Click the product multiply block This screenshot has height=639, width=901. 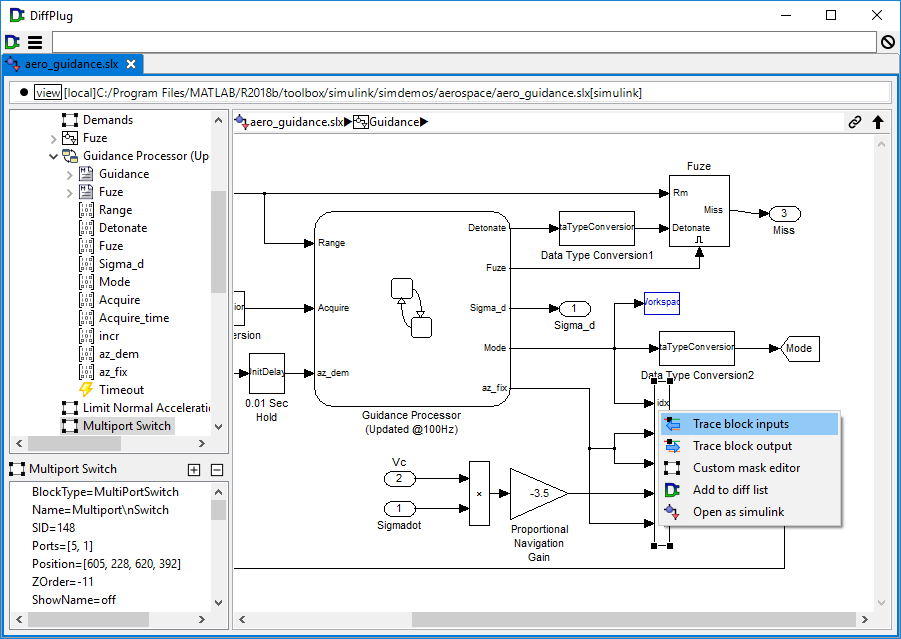click(479, 494)
